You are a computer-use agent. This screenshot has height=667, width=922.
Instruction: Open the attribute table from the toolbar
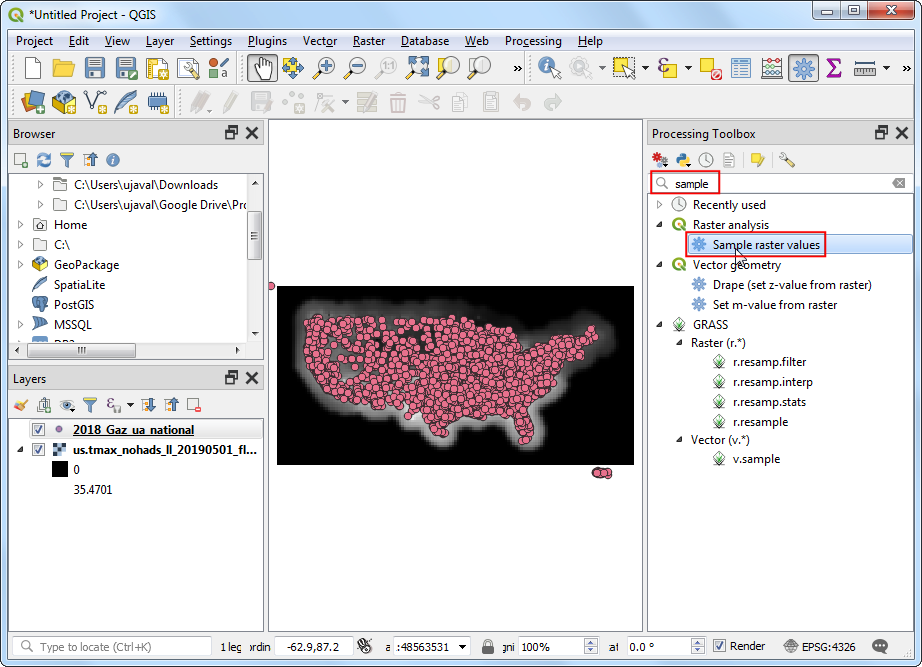(x=740, y=68)
